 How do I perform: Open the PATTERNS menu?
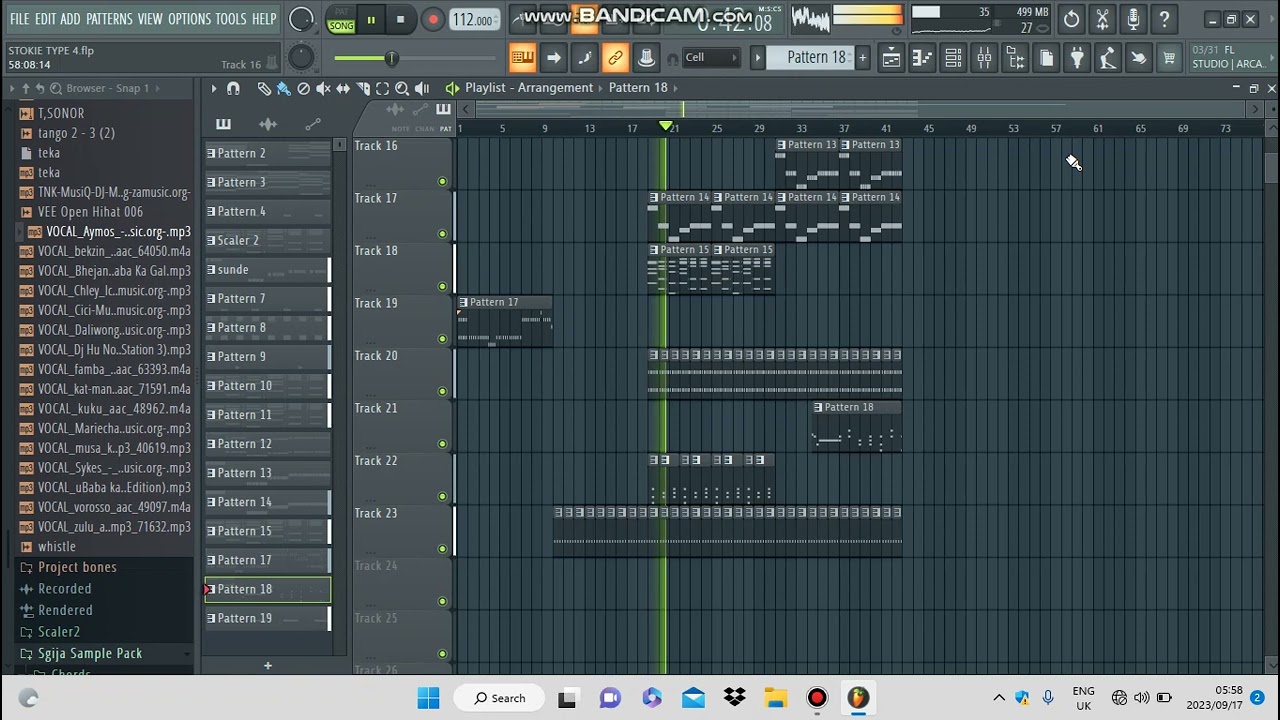109,19
